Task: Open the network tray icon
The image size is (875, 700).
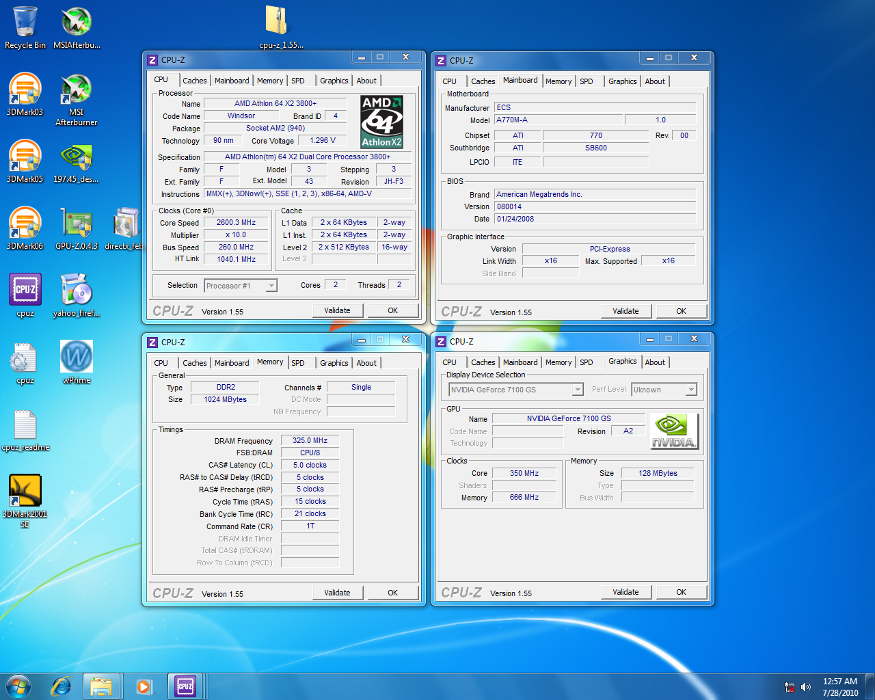Action: (790, 687)
